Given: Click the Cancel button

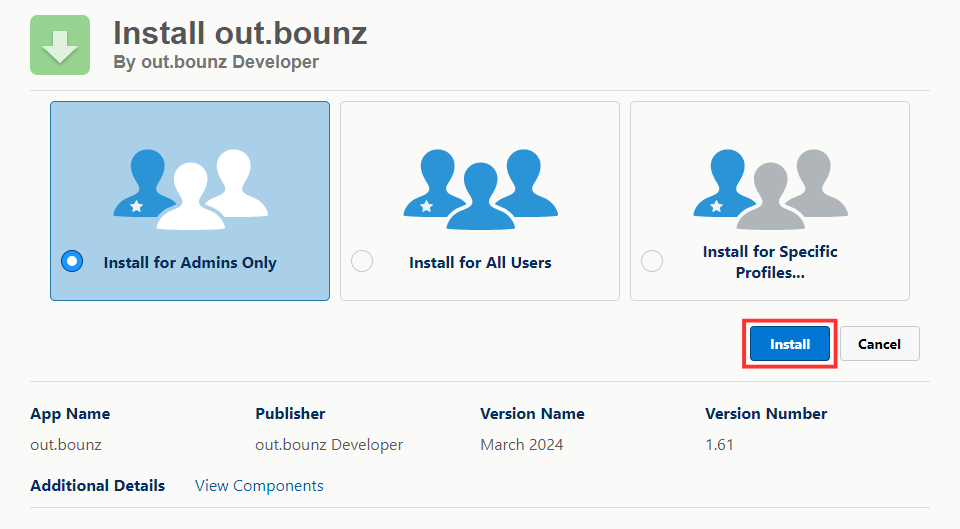Looking at the screenshot, I should [x=879, y=344].
